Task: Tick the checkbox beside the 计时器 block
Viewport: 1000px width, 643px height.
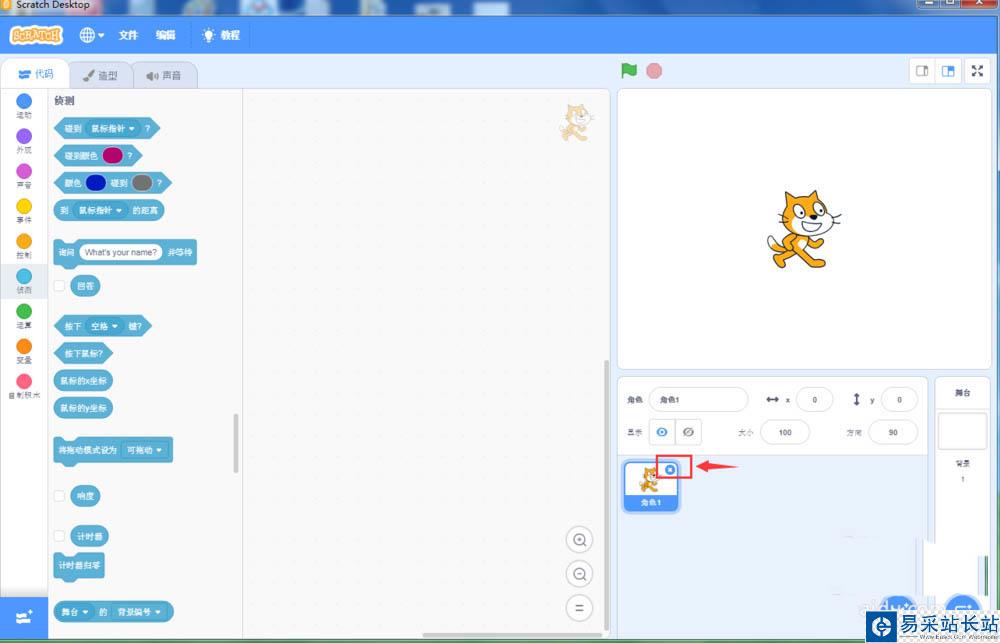Action: coord(59,536)
